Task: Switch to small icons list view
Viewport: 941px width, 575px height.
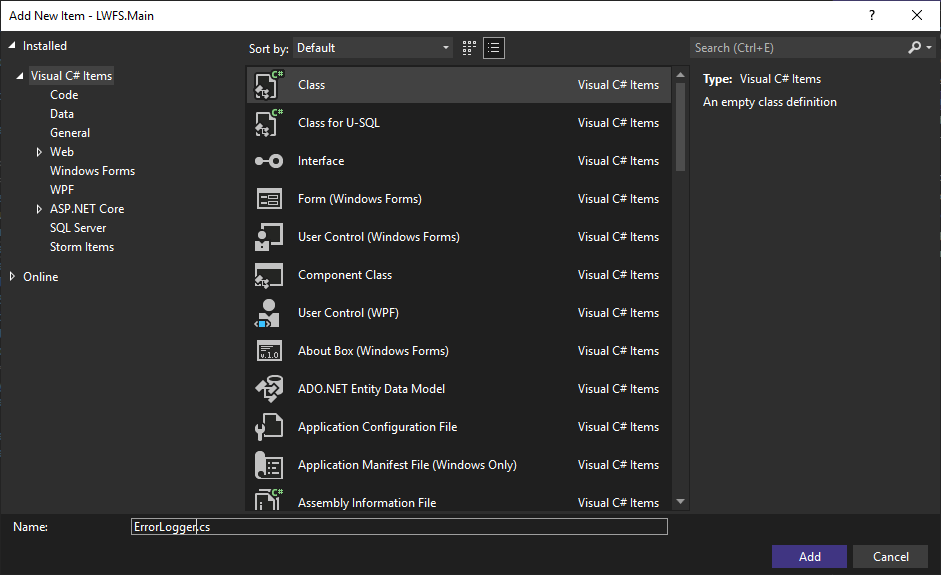Action: coord(494,48)
